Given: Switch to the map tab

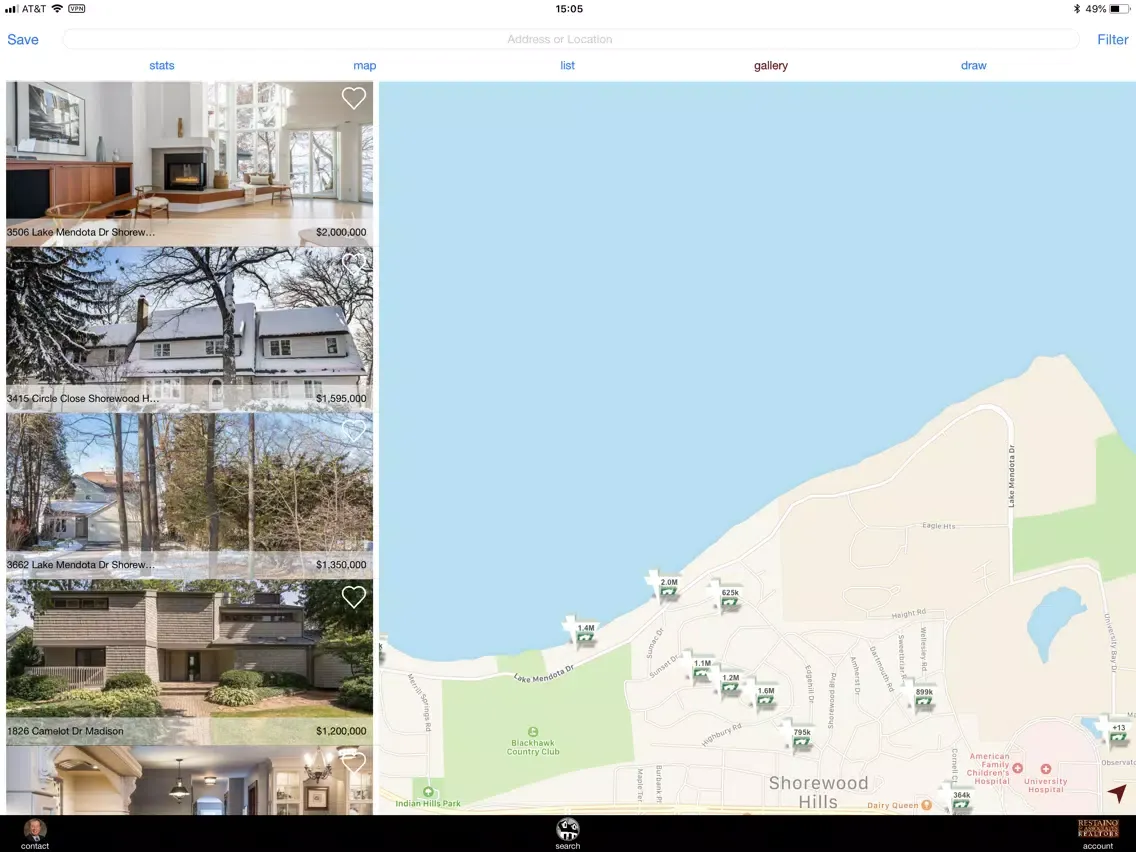Looking at the screenshot, I should [364, 65].
